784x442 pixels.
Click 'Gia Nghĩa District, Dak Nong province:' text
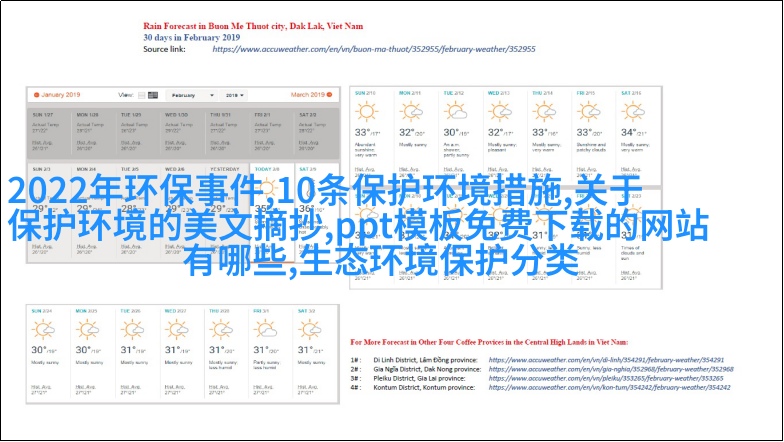coord(427,369)
